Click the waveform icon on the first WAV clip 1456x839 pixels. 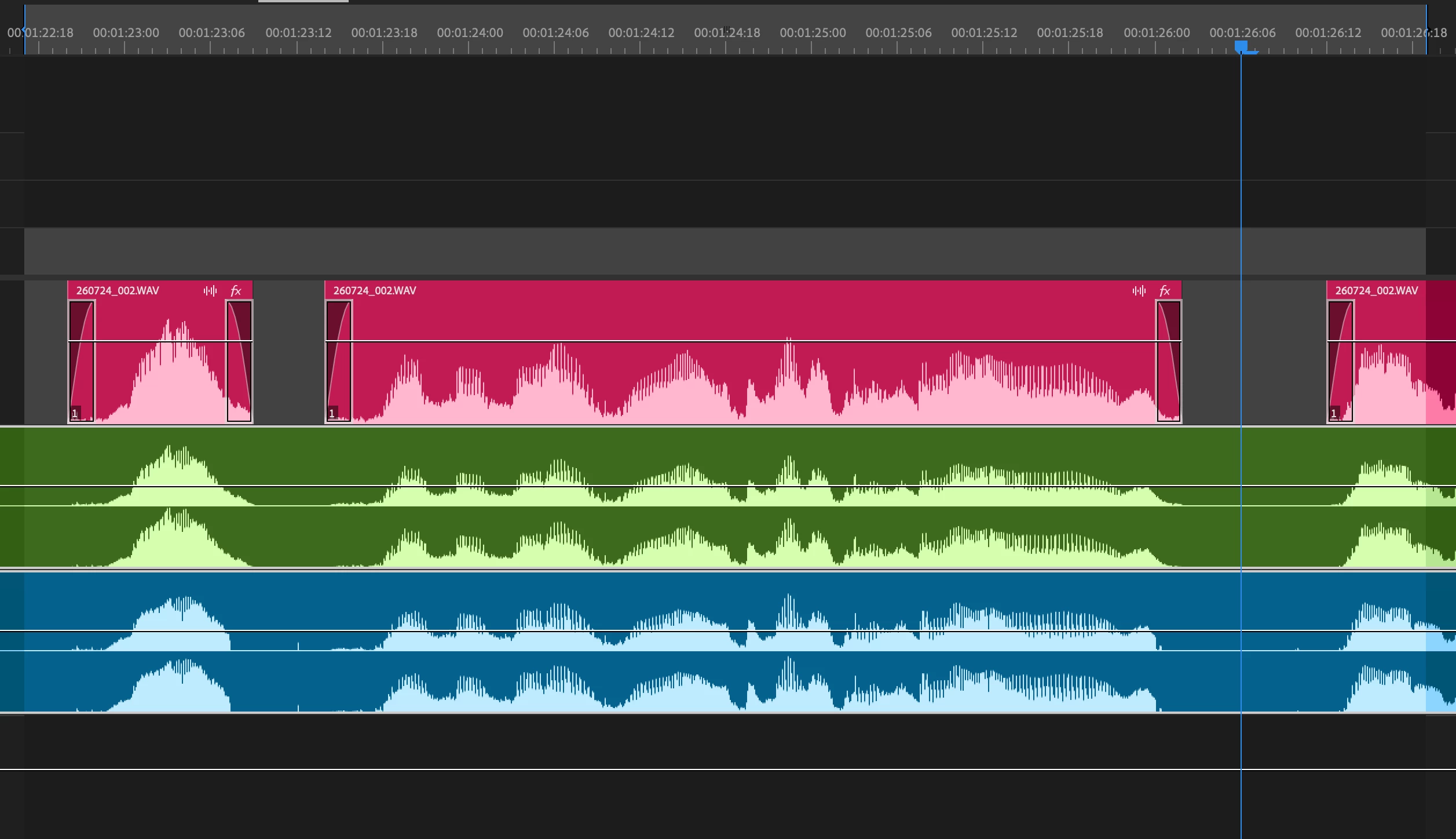pos(210,291)
